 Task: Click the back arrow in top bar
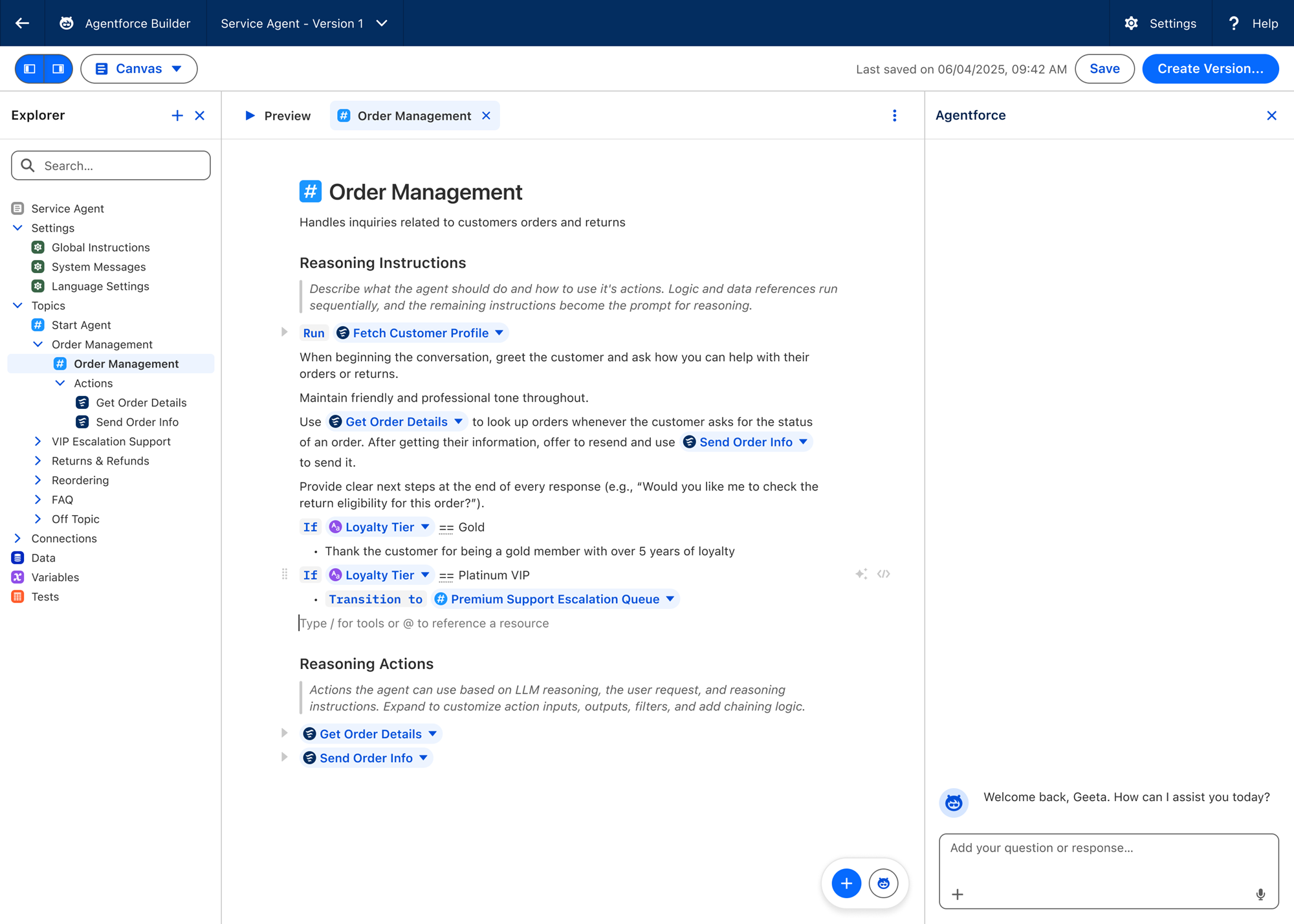point(23,23)
